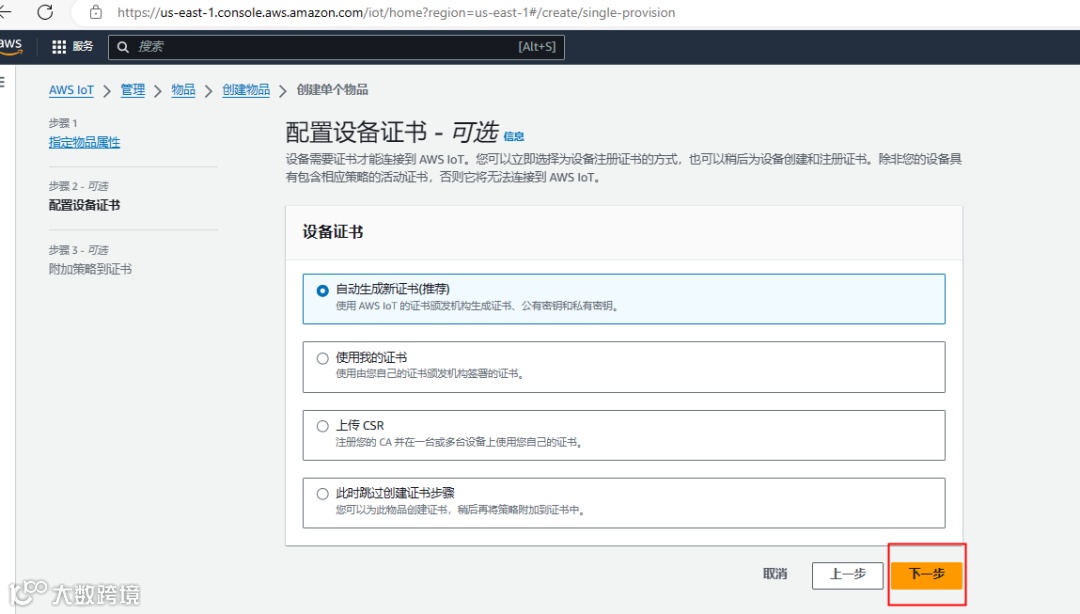Go to AWS IoT breadcrumb link
This screenshot has width=1080, height=614.
tap(71, 90)
